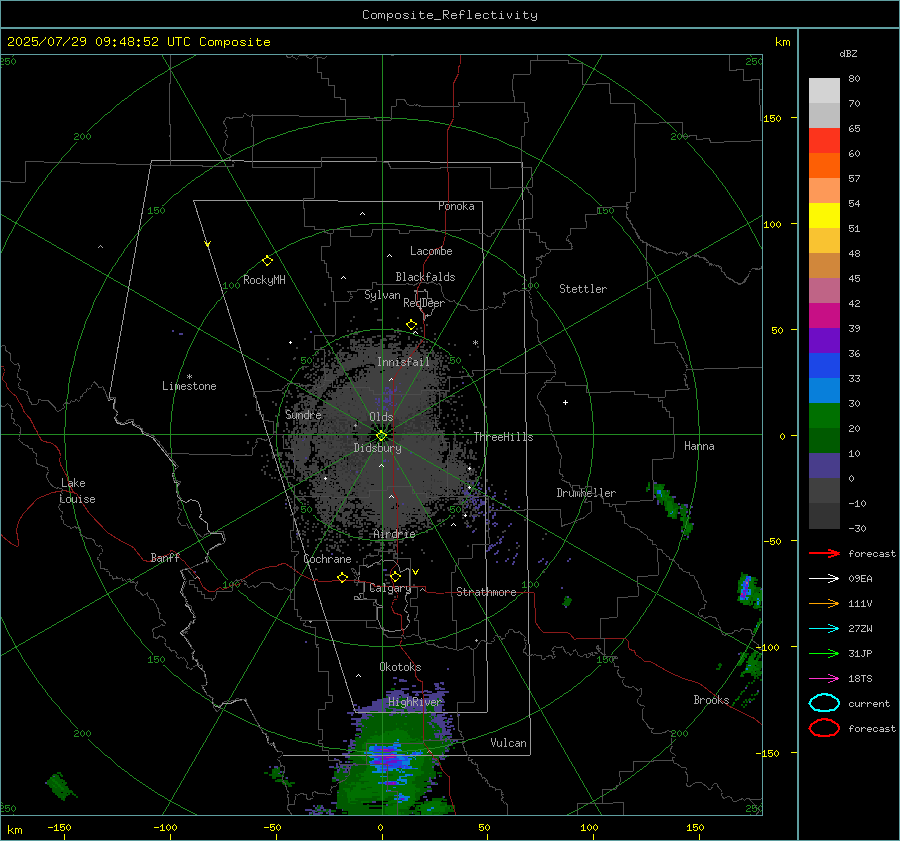Click the Sundre map label
The width and height of the screenshot is (900, 841).
pos(303,414)
